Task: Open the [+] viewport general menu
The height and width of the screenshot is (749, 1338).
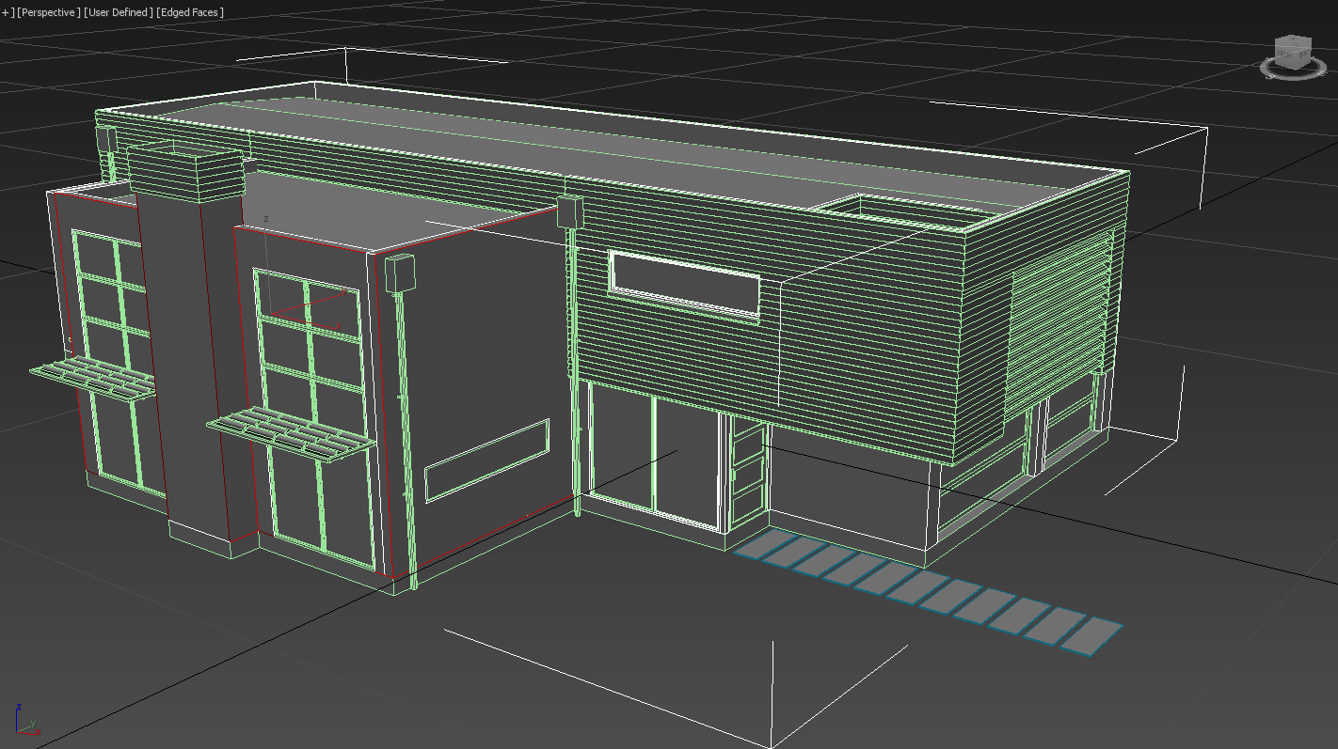Action: [8, 12]
